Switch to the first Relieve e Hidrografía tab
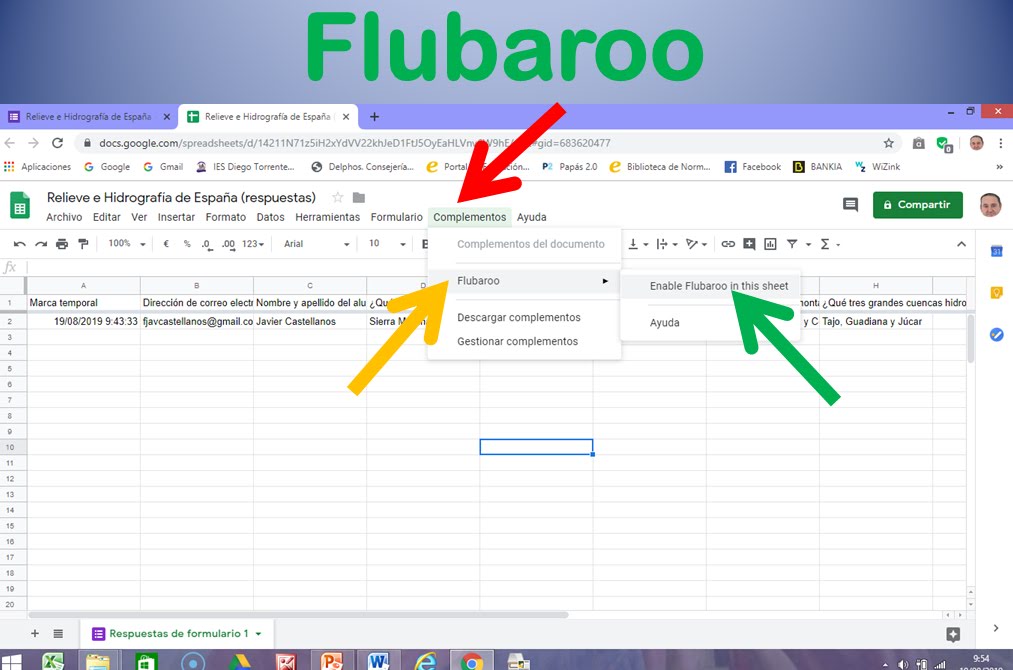 click(x=89, y=117)
